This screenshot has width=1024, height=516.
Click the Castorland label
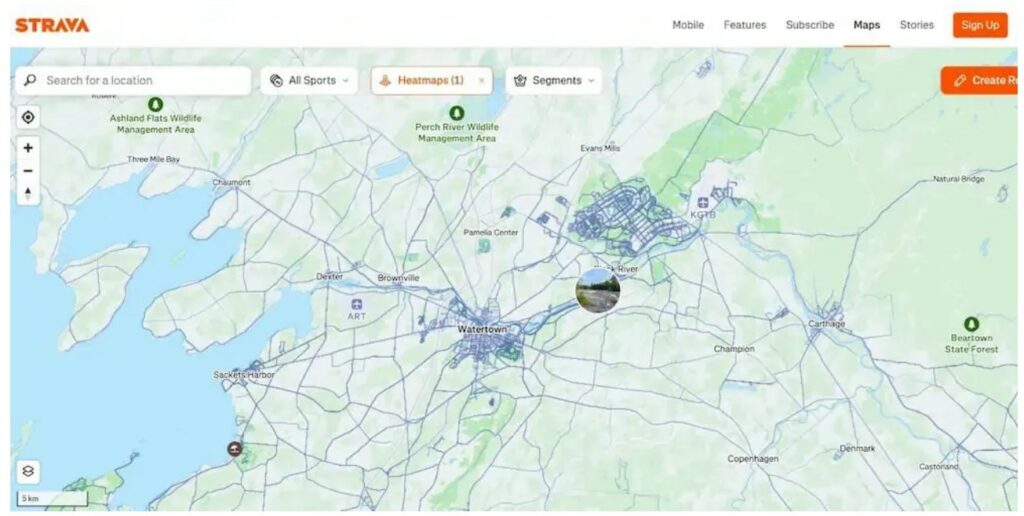click(x=938, y=467)
